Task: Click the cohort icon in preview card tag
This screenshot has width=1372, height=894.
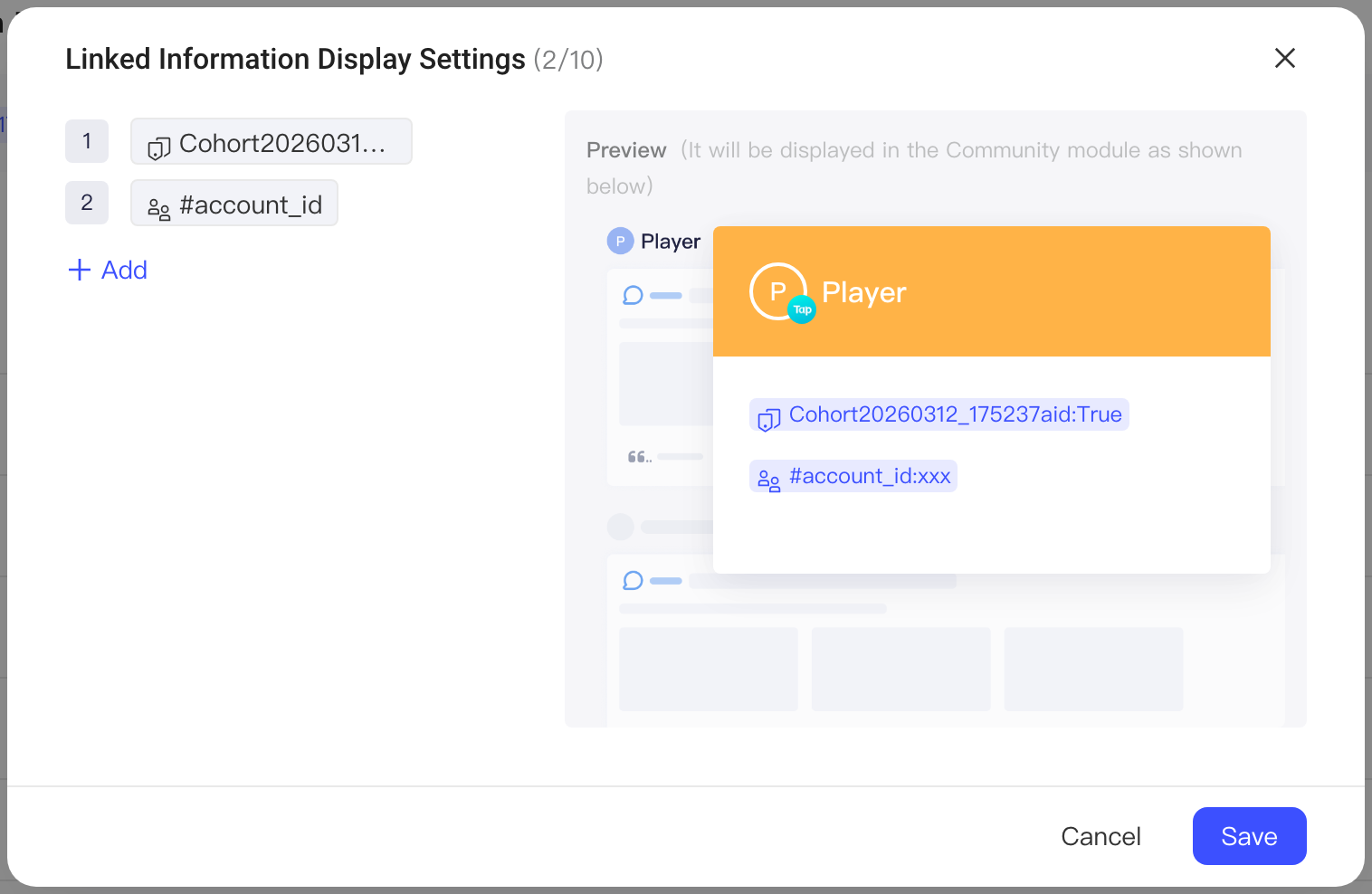Action: 769,419
